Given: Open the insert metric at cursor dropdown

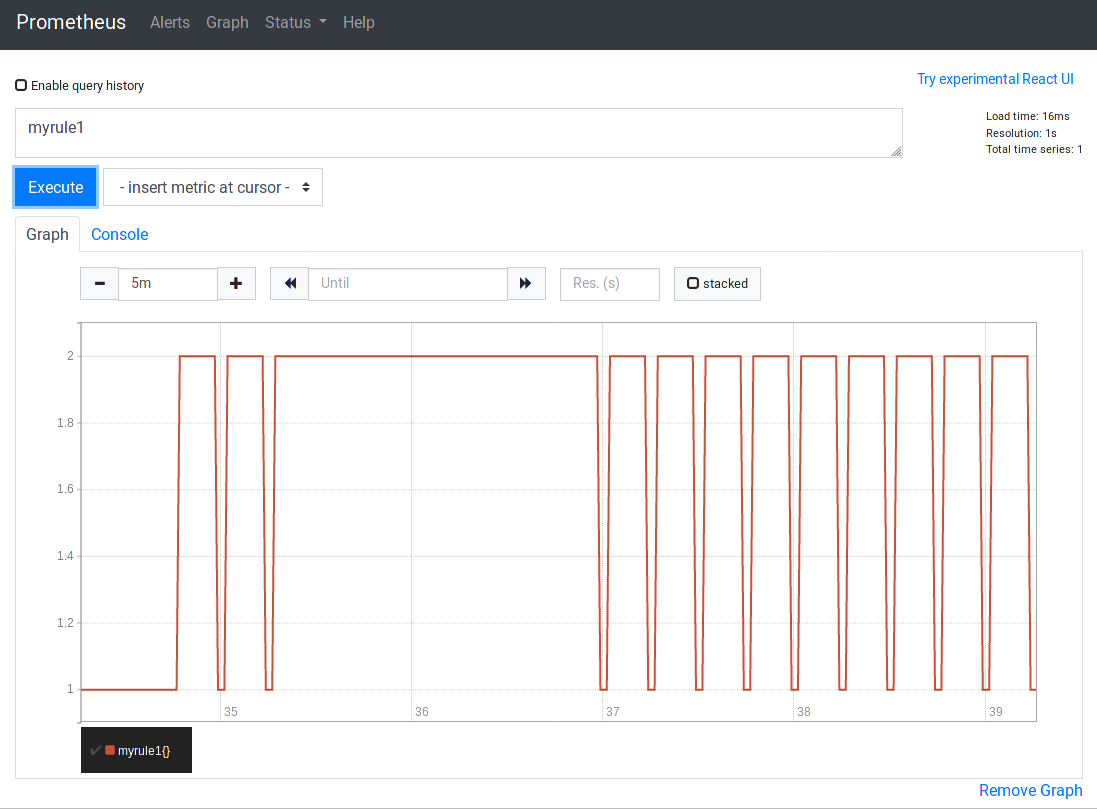Looking at the screenshot, I should (x=212, y=187).
